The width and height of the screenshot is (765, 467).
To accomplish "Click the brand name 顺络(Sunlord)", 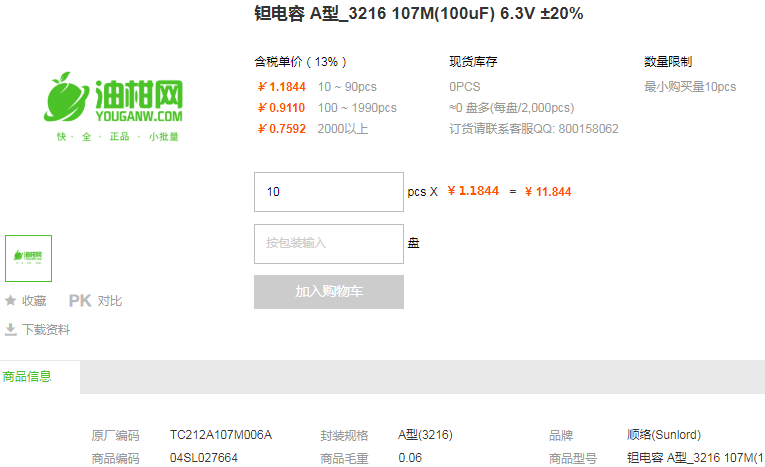I will click(664, 435).
